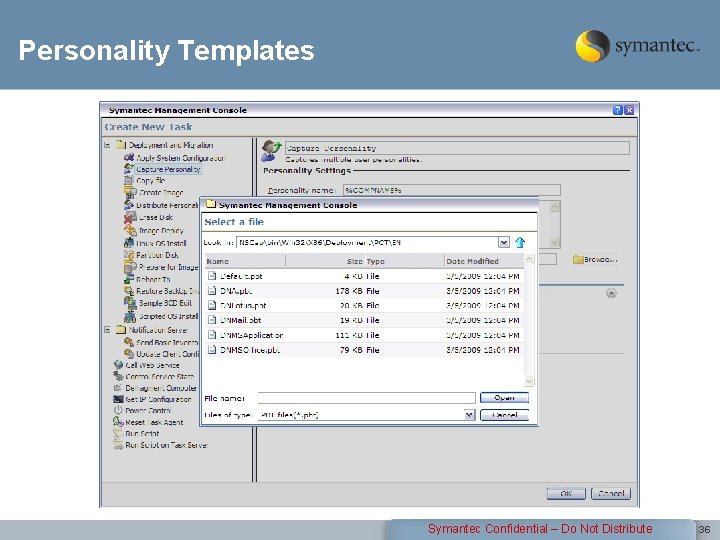Click the Scripted OS Install task icon
Screen dimensions: 720x540
pos(130,316)
